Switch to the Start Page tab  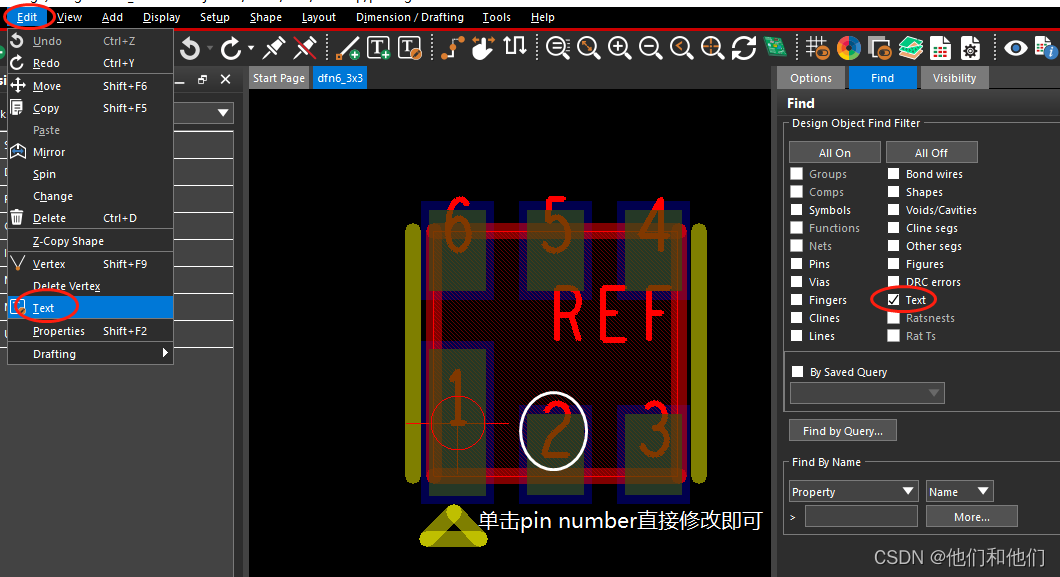click(279, 78)
